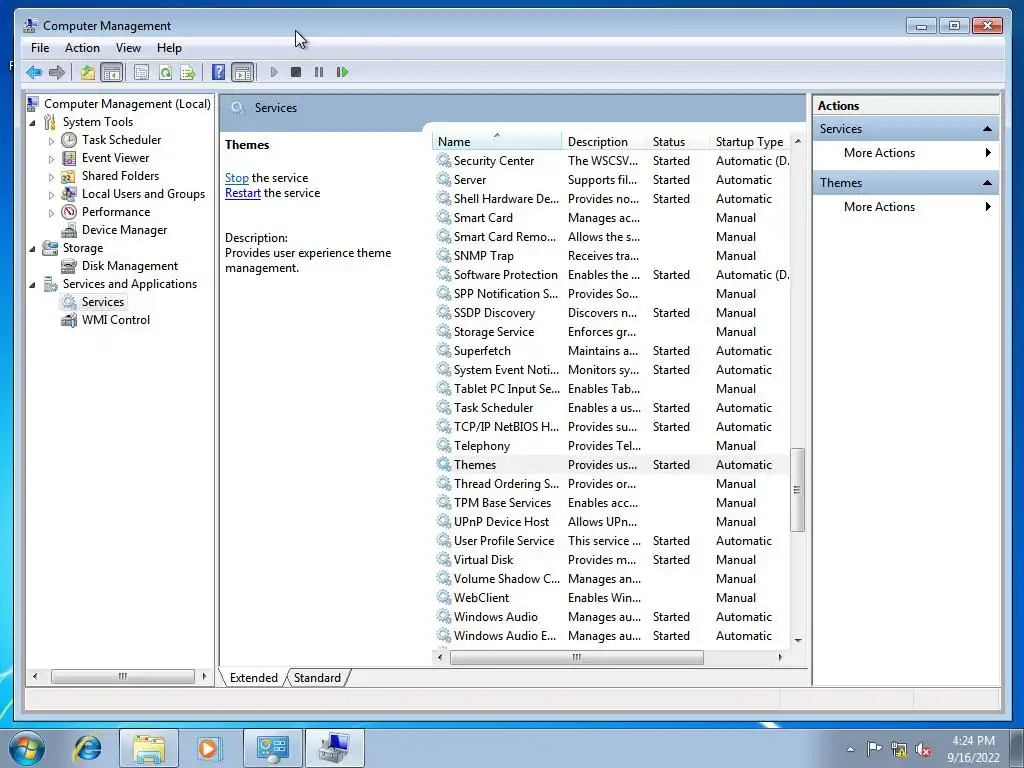Click the Restart the service link

click(243, 193)
